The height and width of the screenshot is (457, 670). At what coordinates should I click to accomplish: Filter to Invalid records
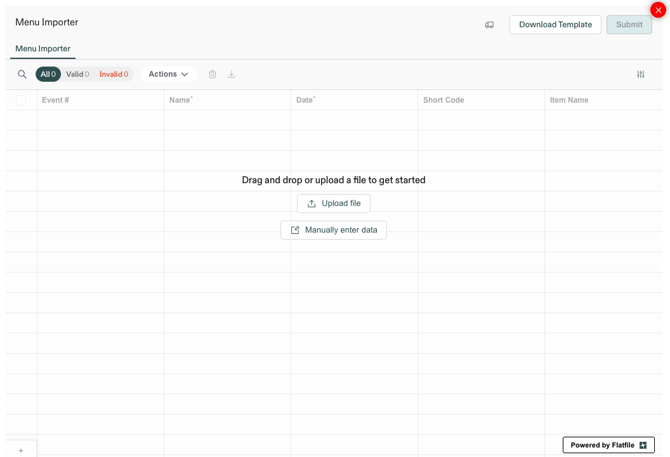(x=113, y=74)
